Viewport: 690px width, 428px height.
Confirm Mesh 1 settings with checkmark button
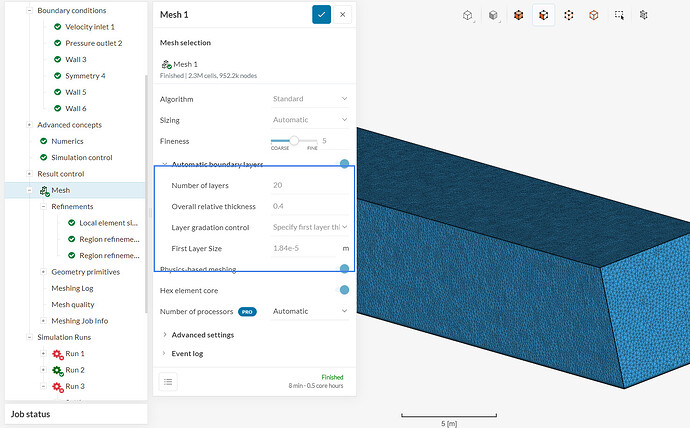pyautogui.click(x=321, y=15)
